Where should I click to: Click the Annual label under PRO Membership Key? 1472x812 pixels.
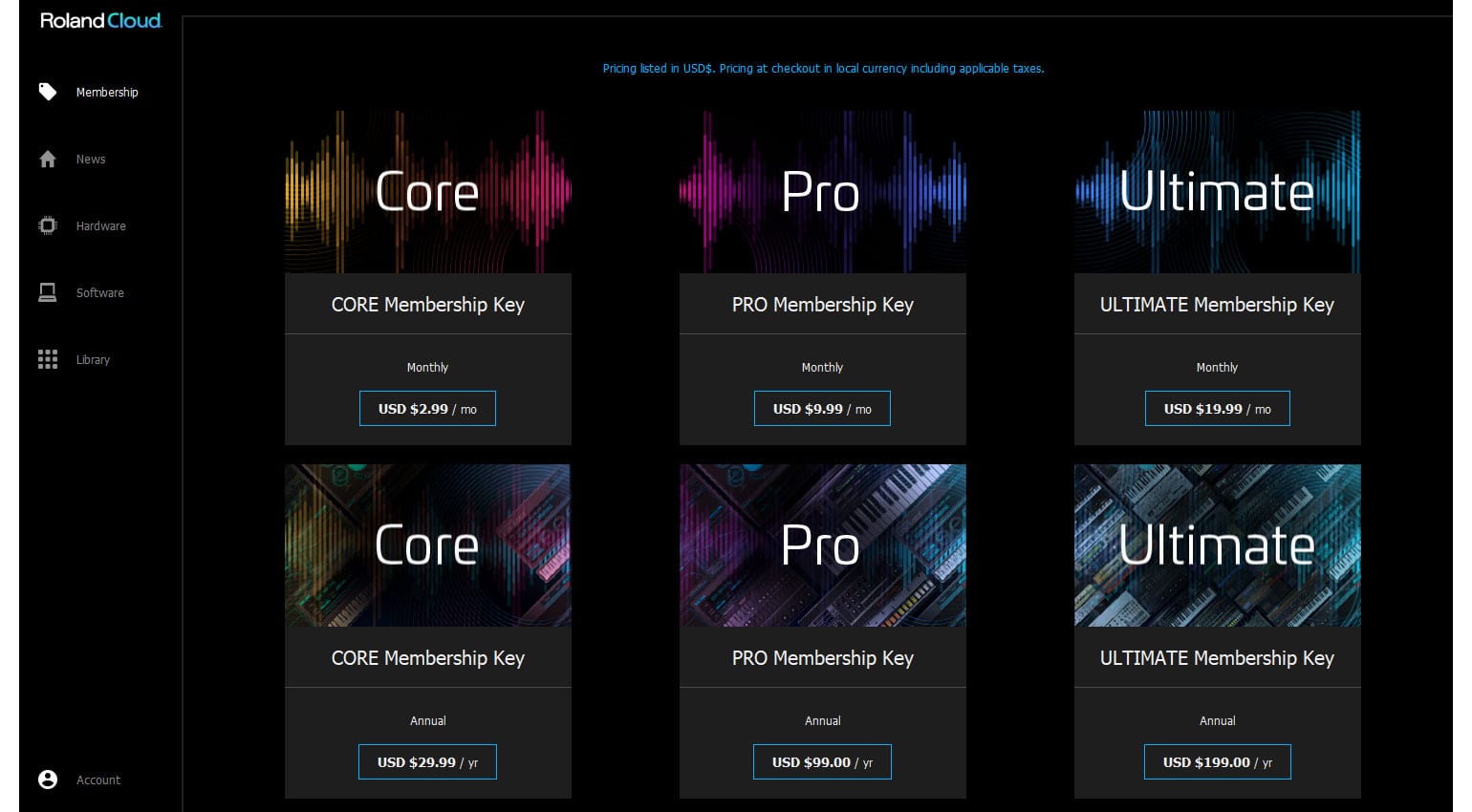823,721
